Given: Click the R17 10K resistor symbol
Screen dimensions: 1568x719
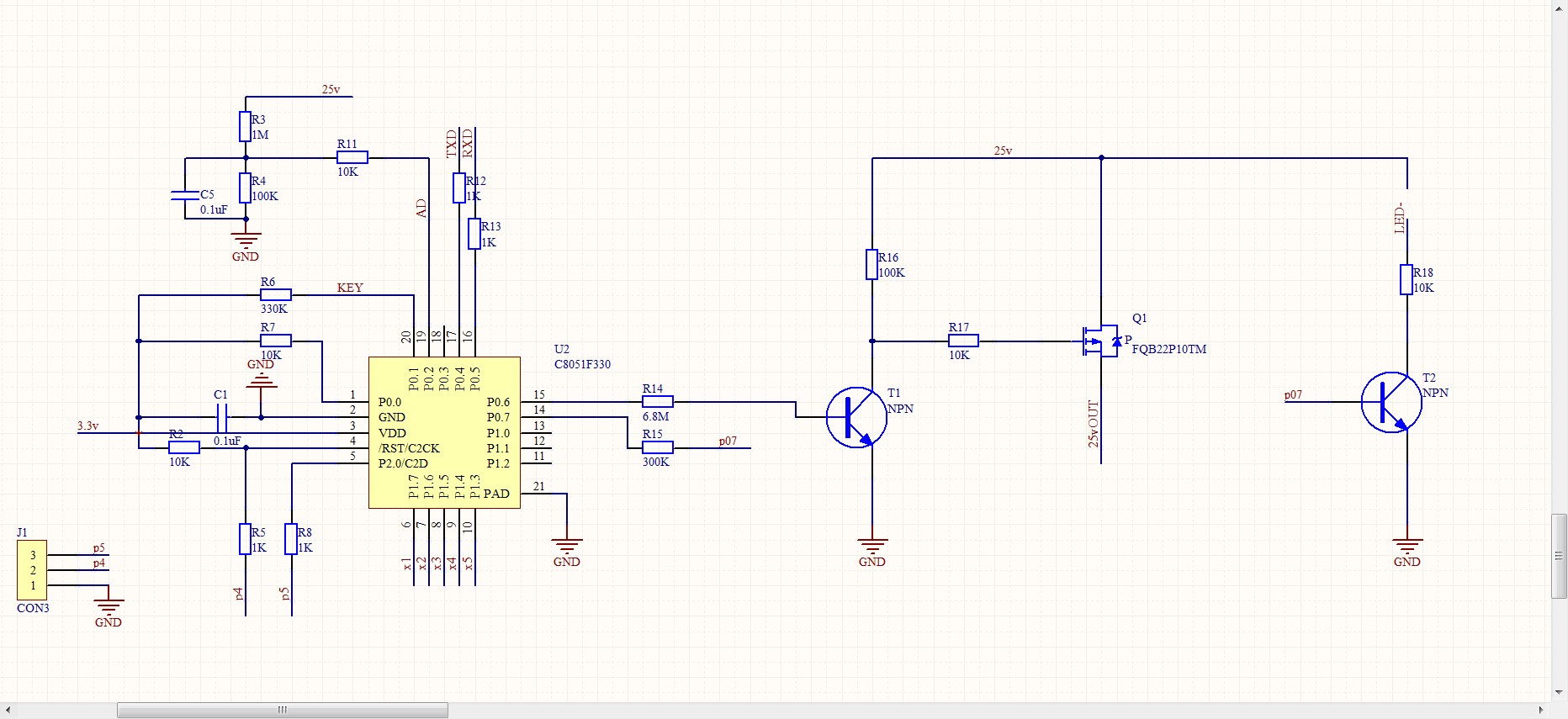Looking at the screenshot, I should tap(963, 341).
